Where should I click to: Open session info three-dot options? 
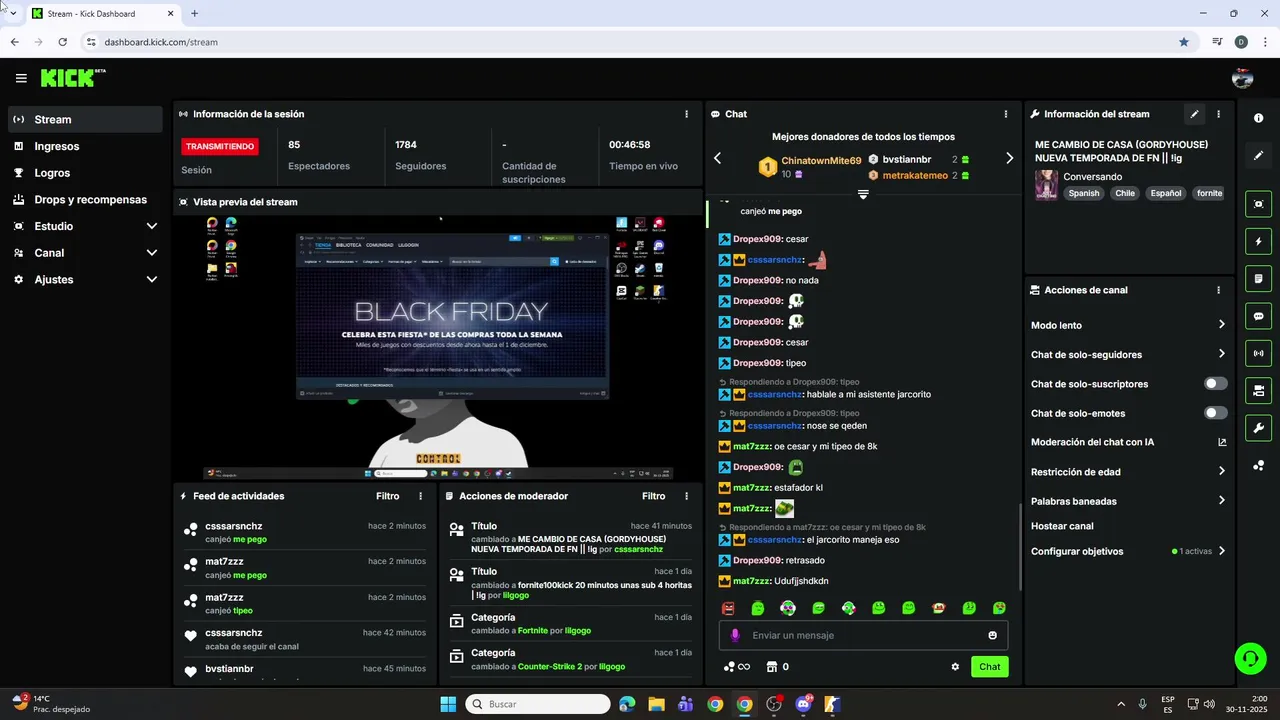686,114
